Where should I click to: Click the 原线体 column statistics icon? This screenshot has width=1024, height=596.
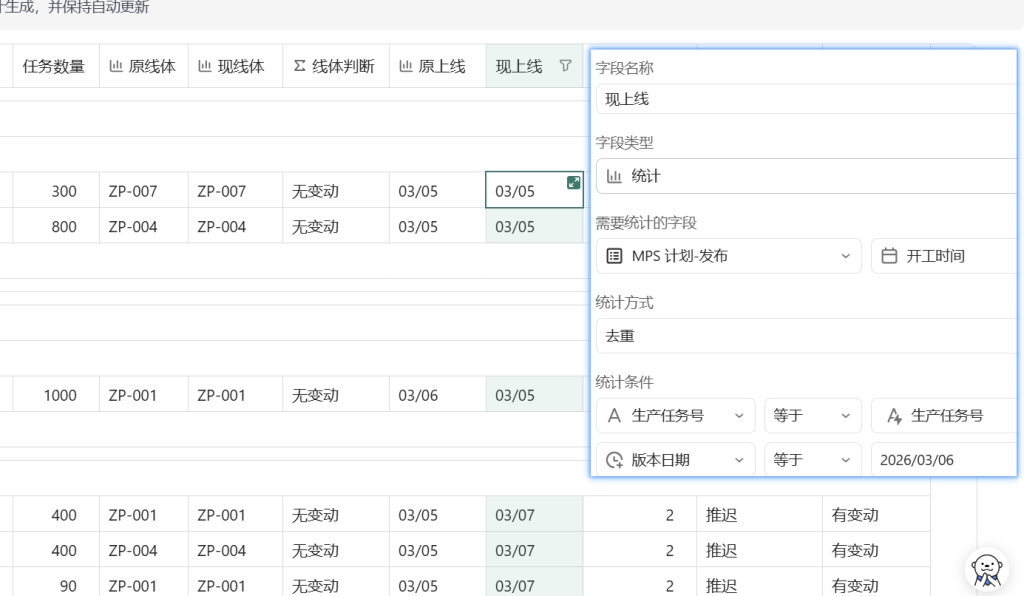116,66
